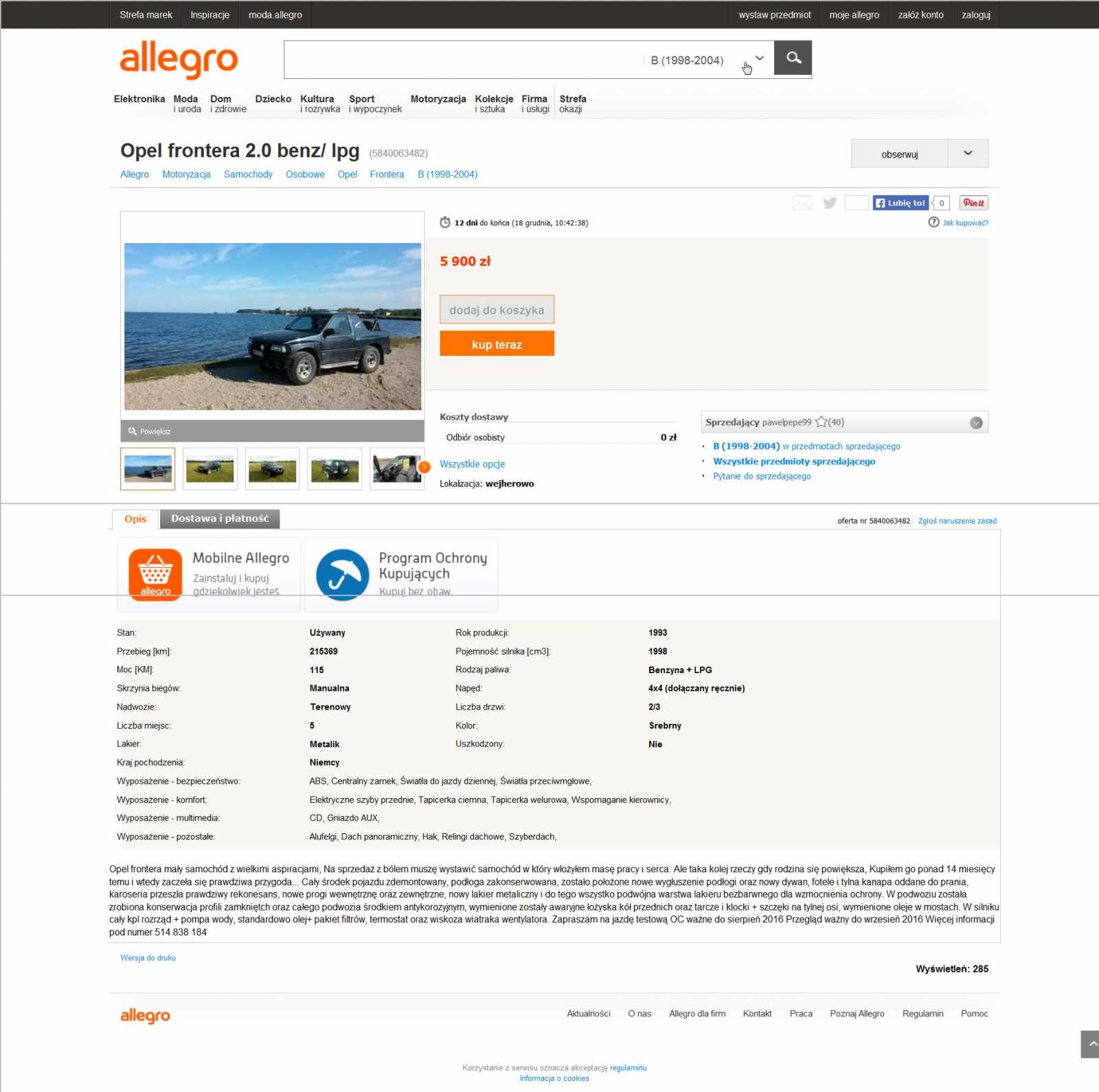Open the Motoryzacja menu category
The height and width of the screenshot is (1092, 1099).
coord(438,100)
